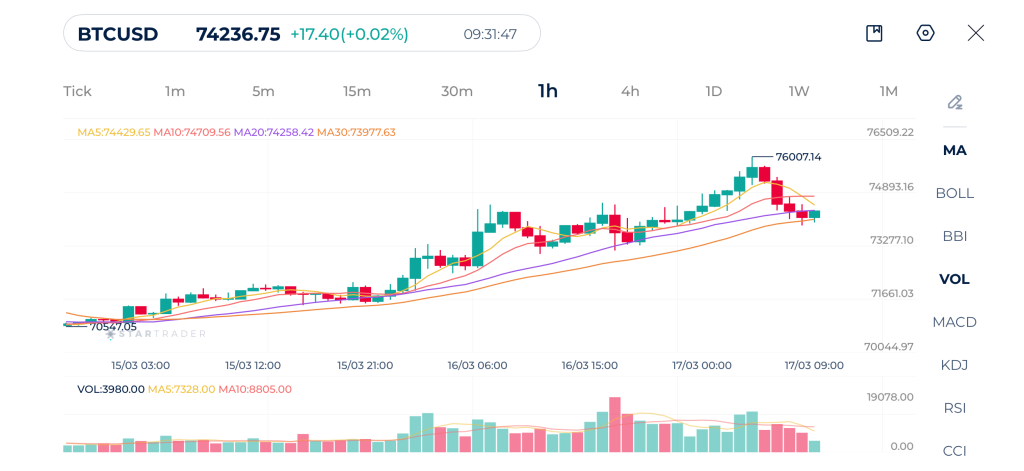Toggle the VOL sub-indicator
This screenshot has width=1024, height=471.
point(955,279)
